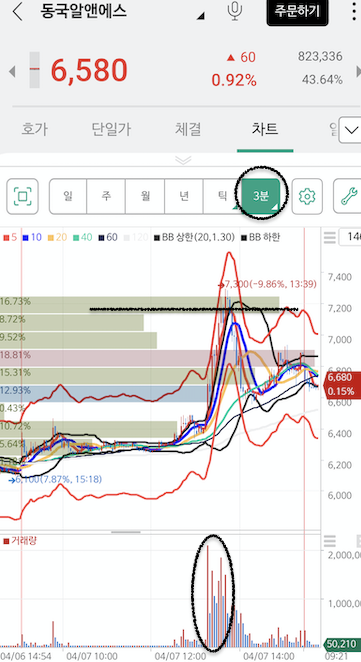361x662 pixels.
Task: Tap the candle count input field
Action: [x=350, y=238]
